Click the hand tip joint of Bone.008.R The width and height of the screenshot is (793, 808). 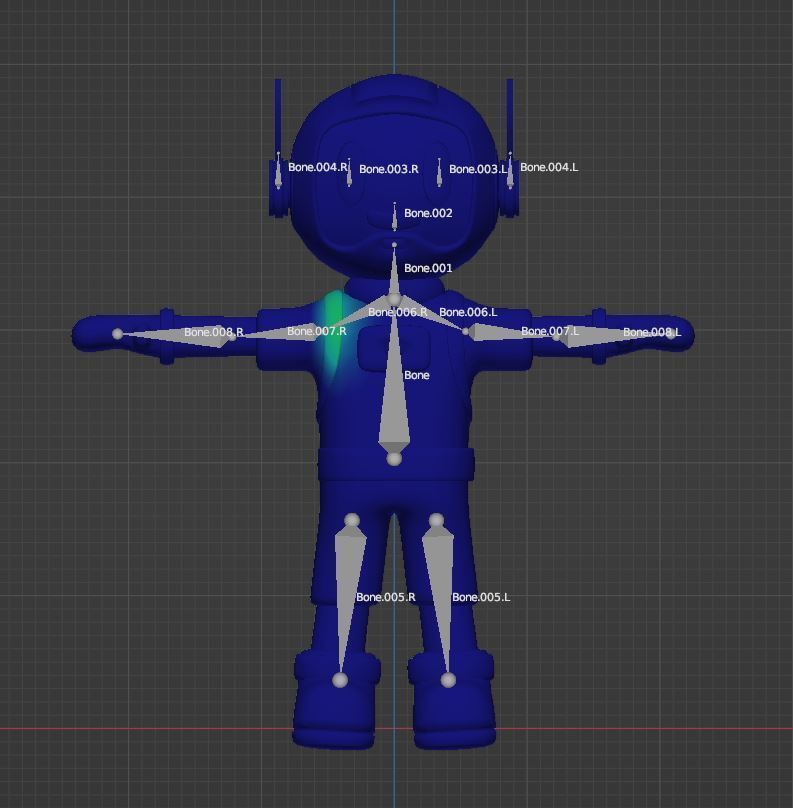pyautogui.click(x=117, y=334)
